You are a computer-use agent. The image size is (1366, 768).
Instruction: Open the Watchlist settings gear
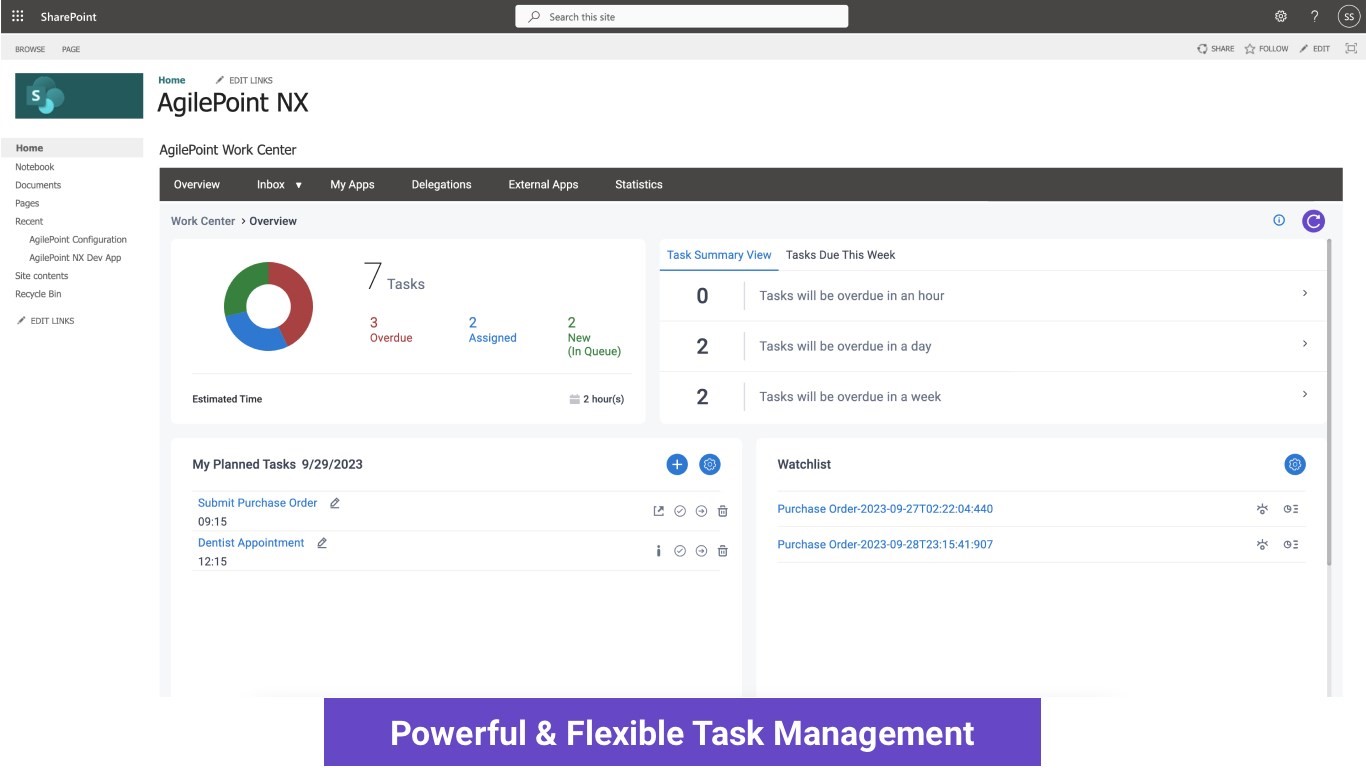click(1294, 464)
